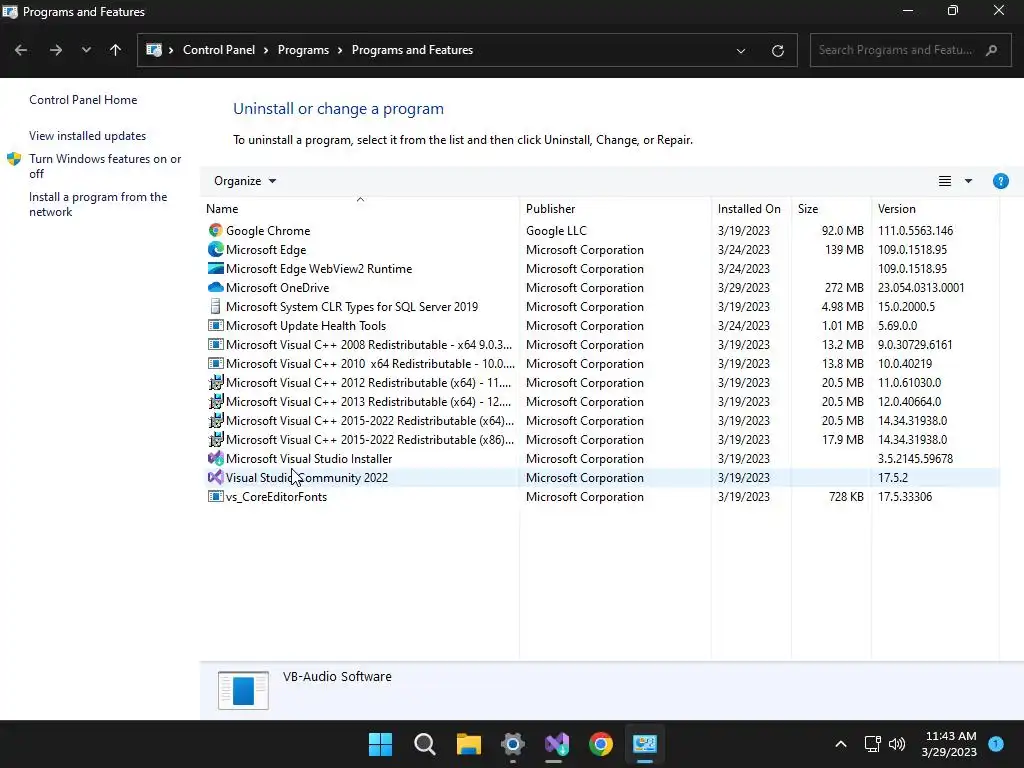This screenshot has width=1024, height=768.
Task: Open recent locations dropdown arrow
Action: click(x=86, y=50)
